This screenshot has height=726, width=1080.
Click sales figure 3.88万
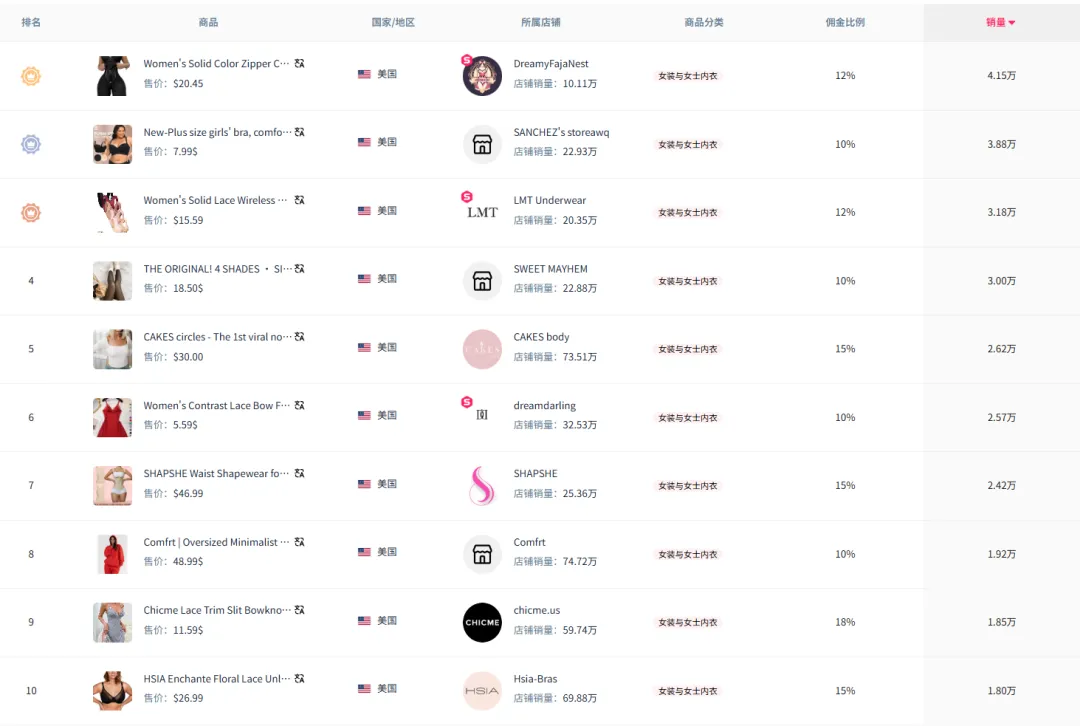[1001, 144]
